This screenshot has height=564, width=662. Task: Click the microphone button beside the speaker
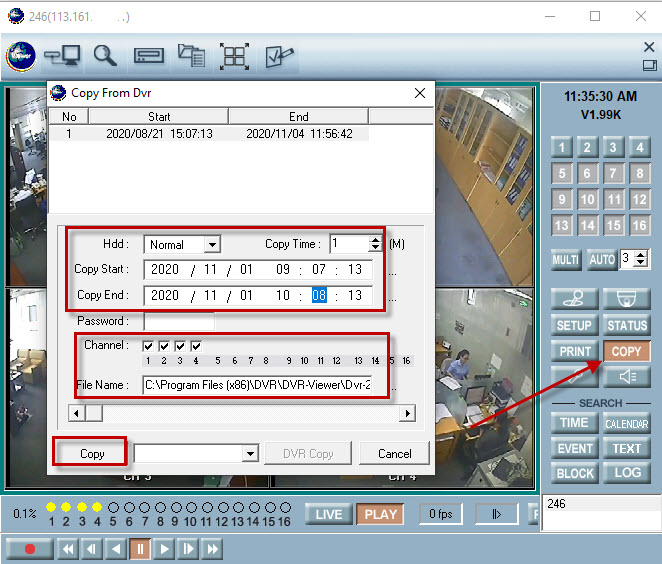575,377
